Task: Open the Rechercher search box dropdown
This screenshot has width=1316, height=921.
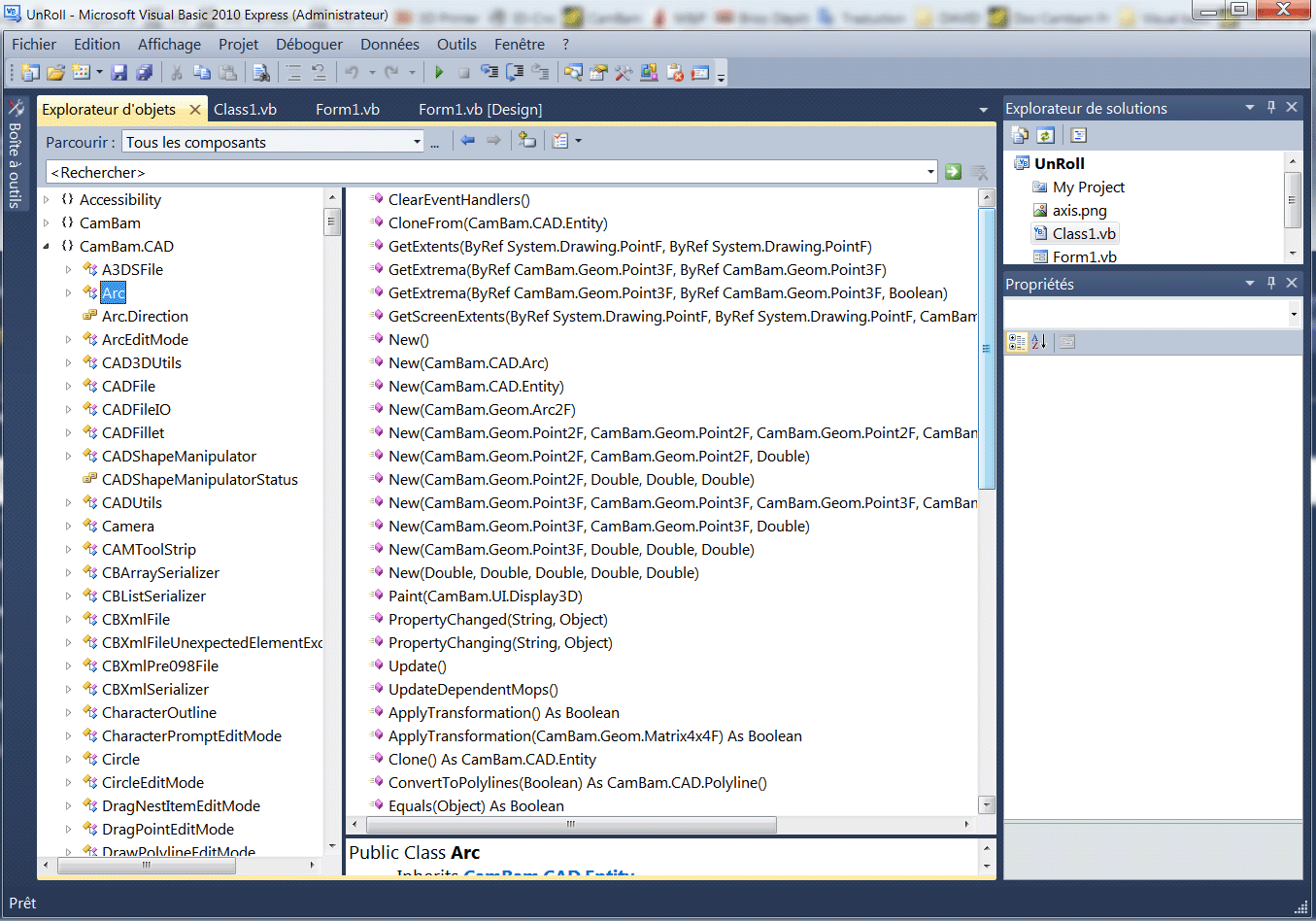Action: pyautogui.click(x=930, y=172)
